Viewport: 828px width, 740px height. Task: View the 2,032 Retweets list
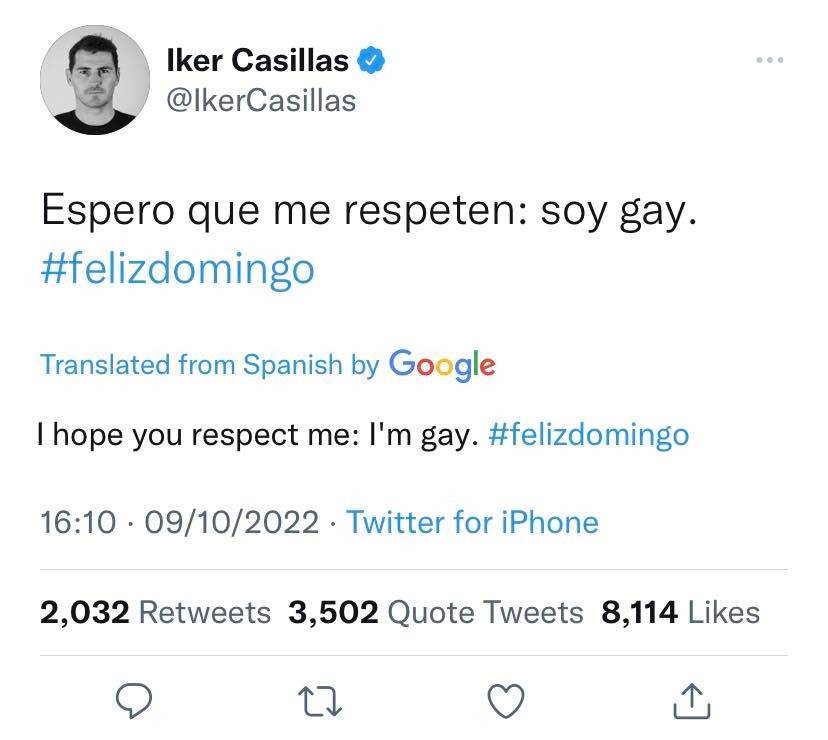click(155, 612)
